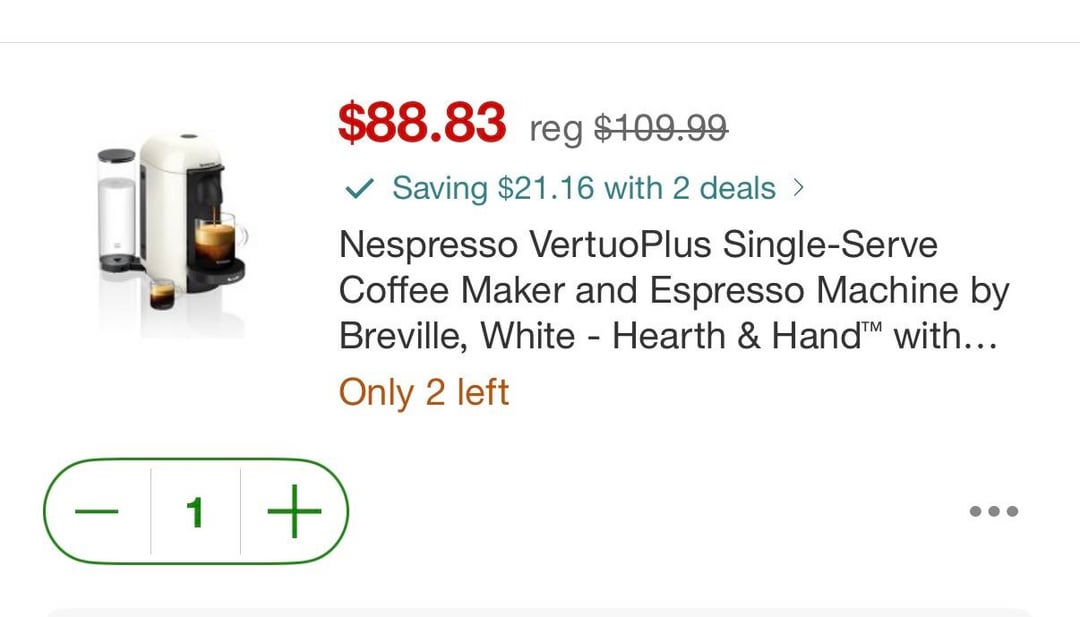Decrease quantity with the minus icon
The image size is (1080, 617).
97,512
